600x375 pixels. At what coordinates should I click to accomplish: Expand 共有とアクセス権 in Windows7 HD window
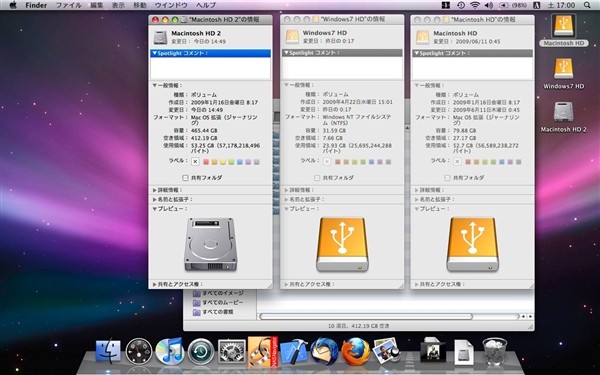[x=286, y=284]
